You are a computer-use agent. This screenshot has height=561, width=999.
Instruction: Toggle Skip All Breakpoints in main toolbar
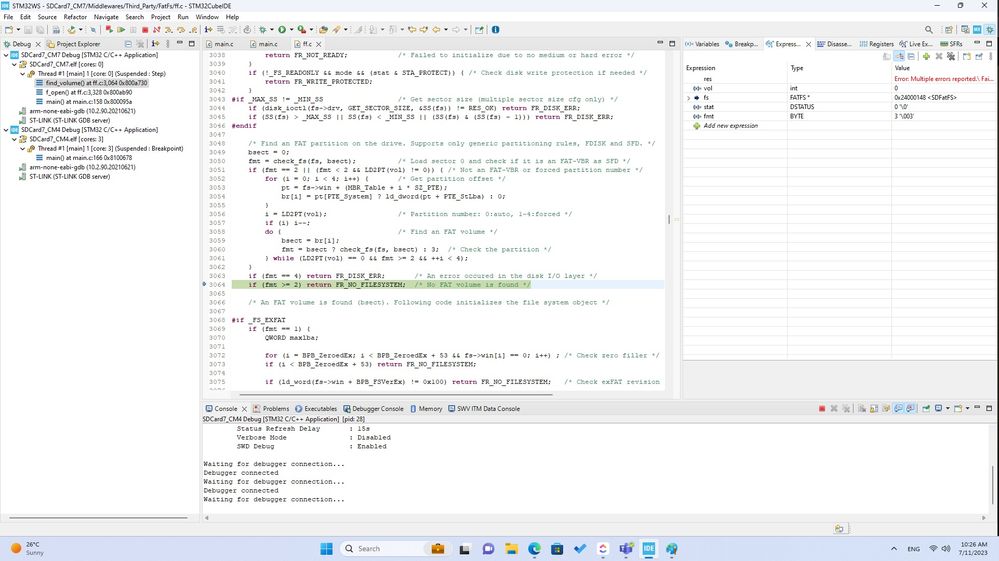93,29
